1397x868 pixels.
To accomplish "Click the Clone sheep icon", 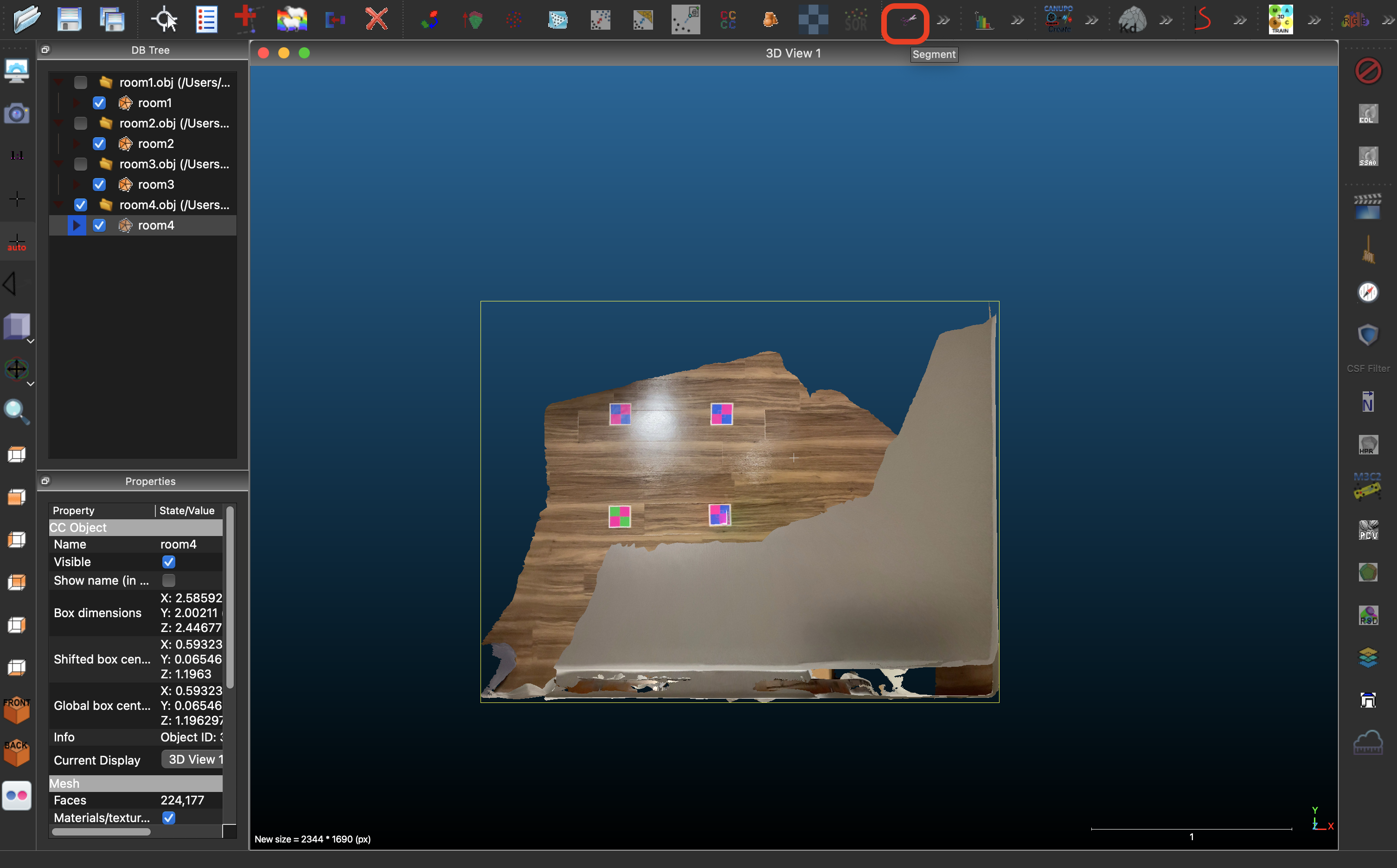I will [292, 19].
